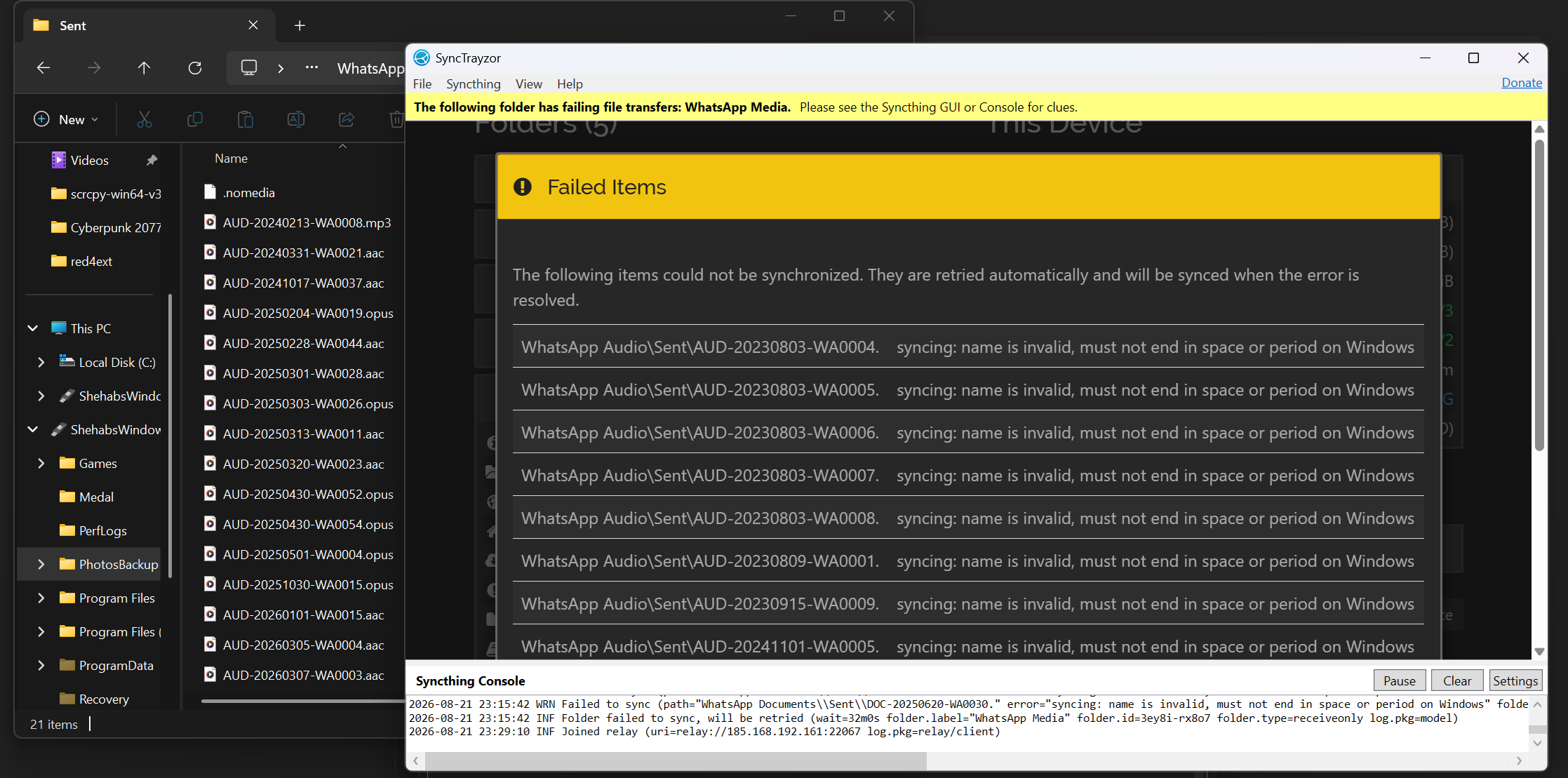The width and height of the screenshot is (1568, 778).
Task: Click the SyncTrayzor scroll down arrow
Action: [x=1539, y=652]
